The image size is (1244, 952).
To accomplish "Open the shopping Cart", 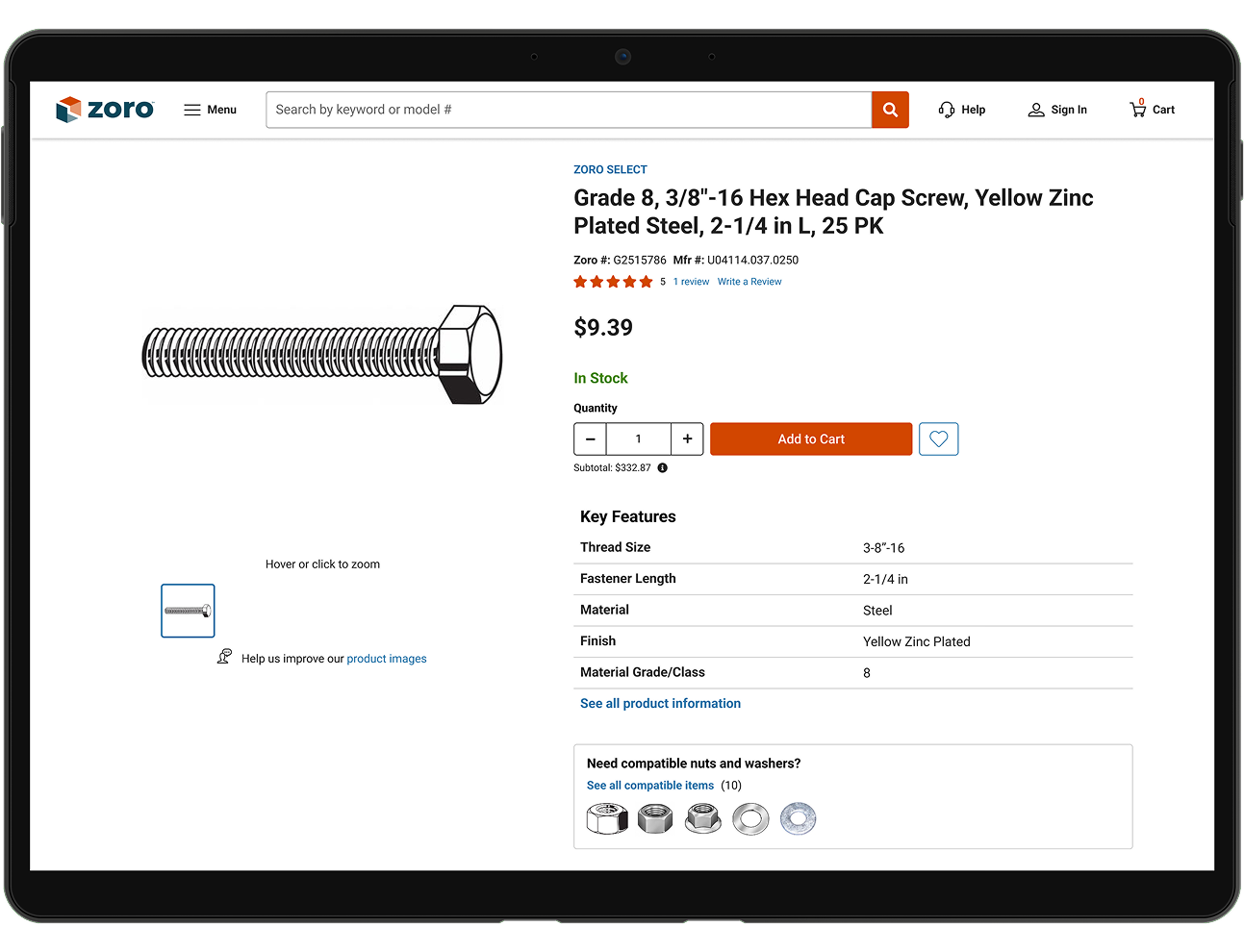I will (1152, 109).
